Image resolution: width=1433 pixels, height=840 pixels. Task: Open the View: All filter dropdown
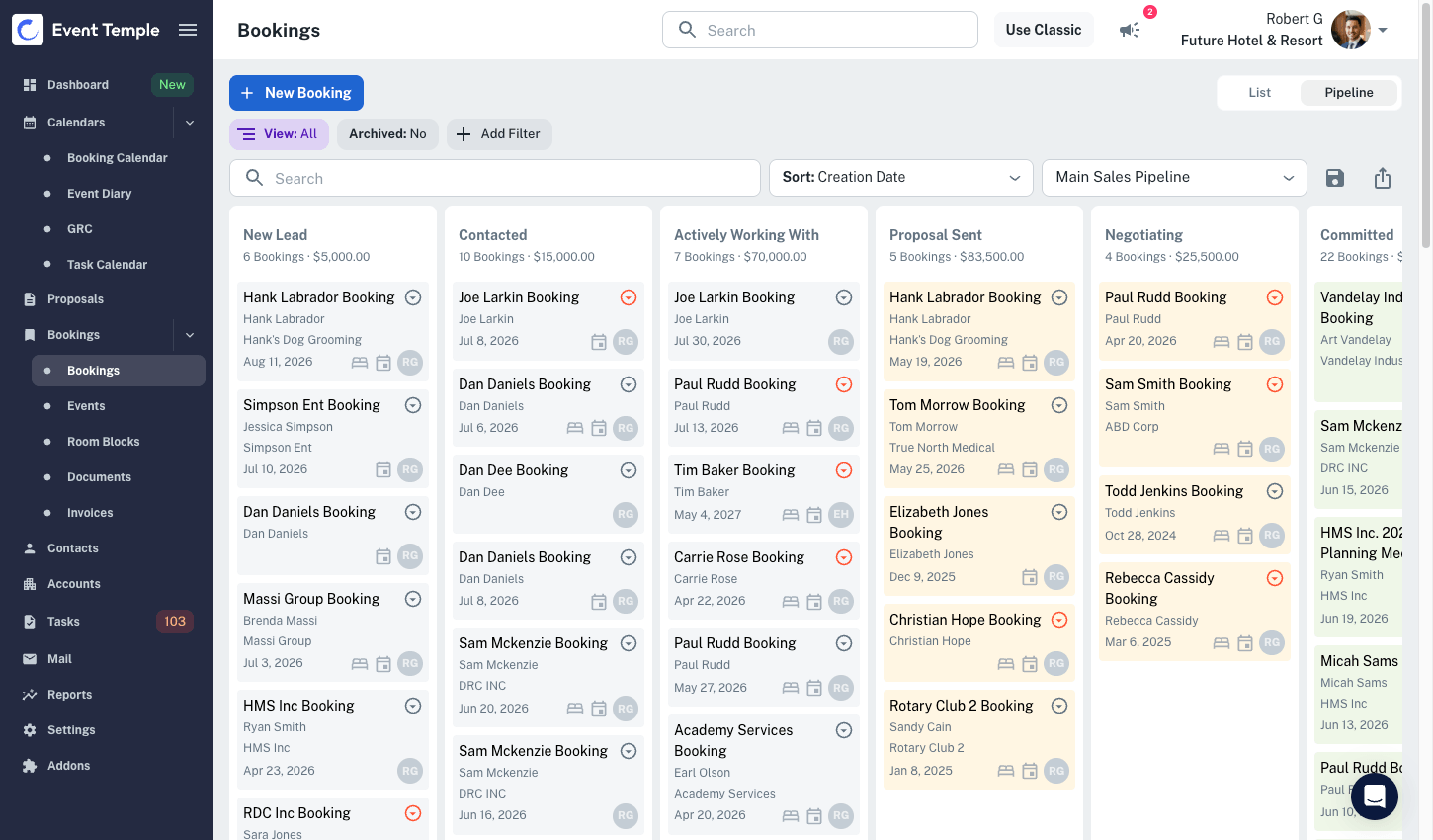pyautogui.click(x=279, y=134)
